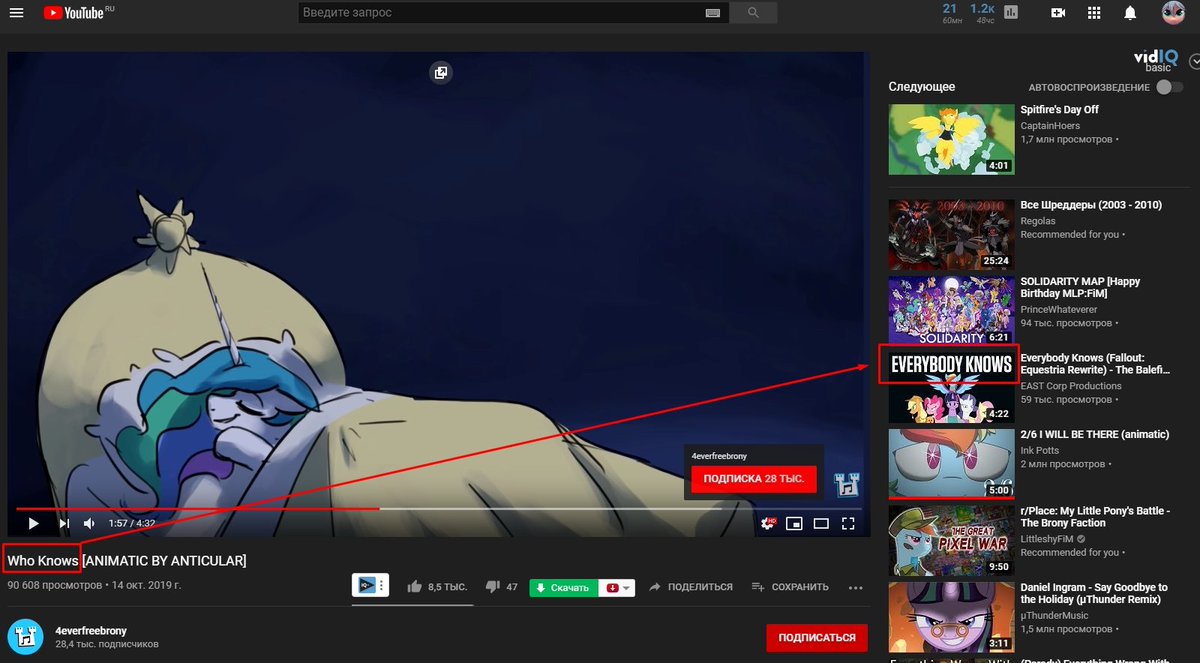Image resolution: width=1200 pixels, height=663 pixels.
Task: Open r/Place: My Little Pony's Battle title
Action: [1094, 517]
